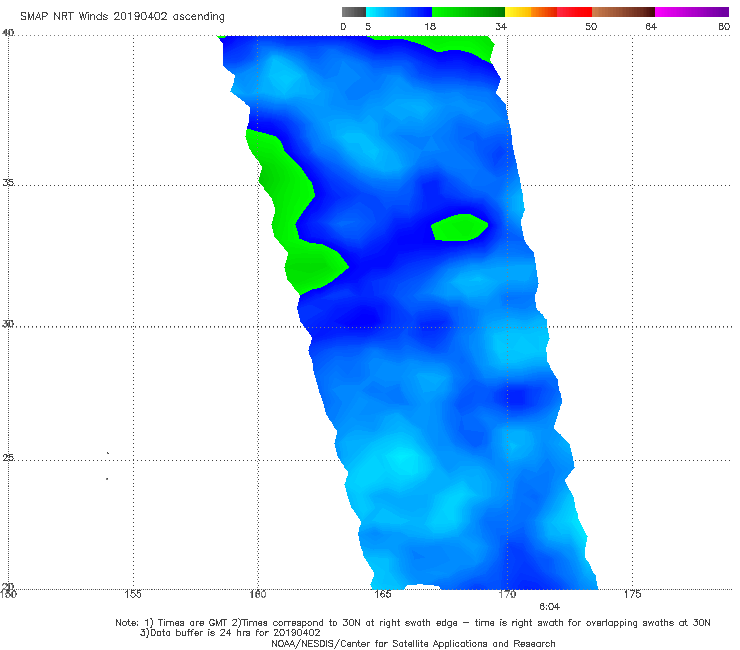Click the longitude label '160'
Viewport: 740px width, 650px height.
pos(258,594)
